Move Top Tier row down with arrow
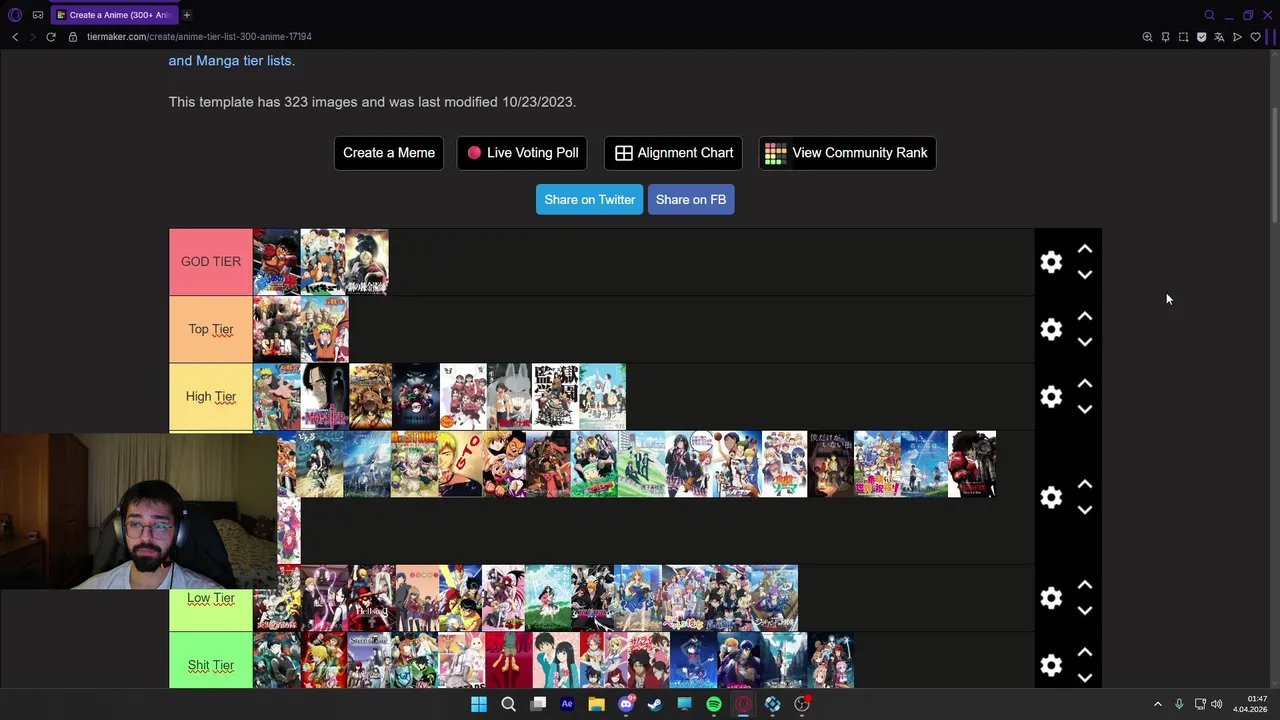1280x720 pixels. point(1085,341)
